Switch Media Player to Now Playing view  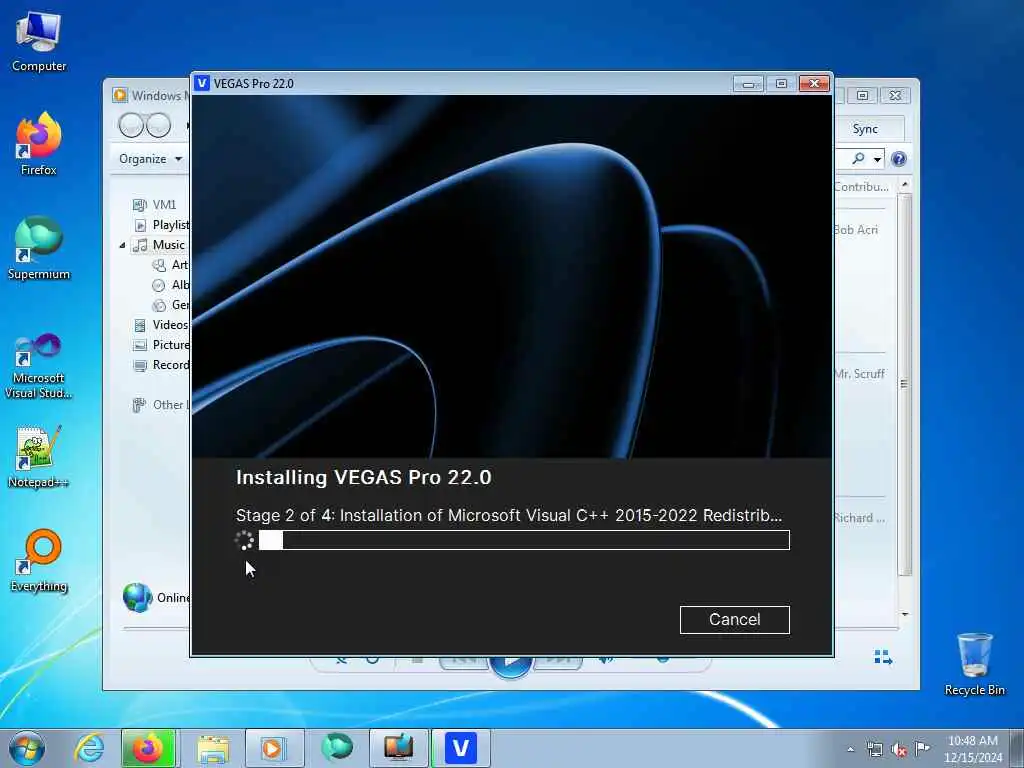[x=883, y=657]
